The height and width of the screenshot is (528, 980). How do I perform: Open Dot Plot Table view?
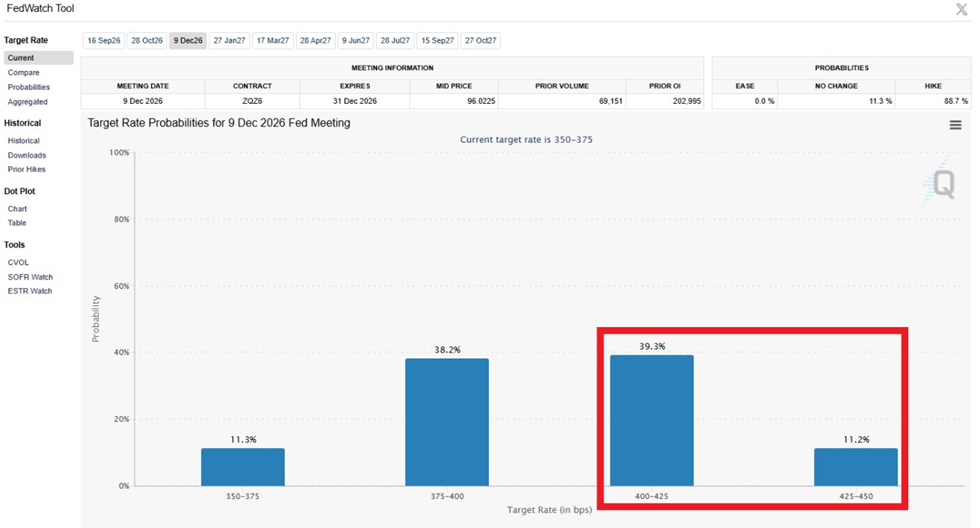[x=17, y=223]
